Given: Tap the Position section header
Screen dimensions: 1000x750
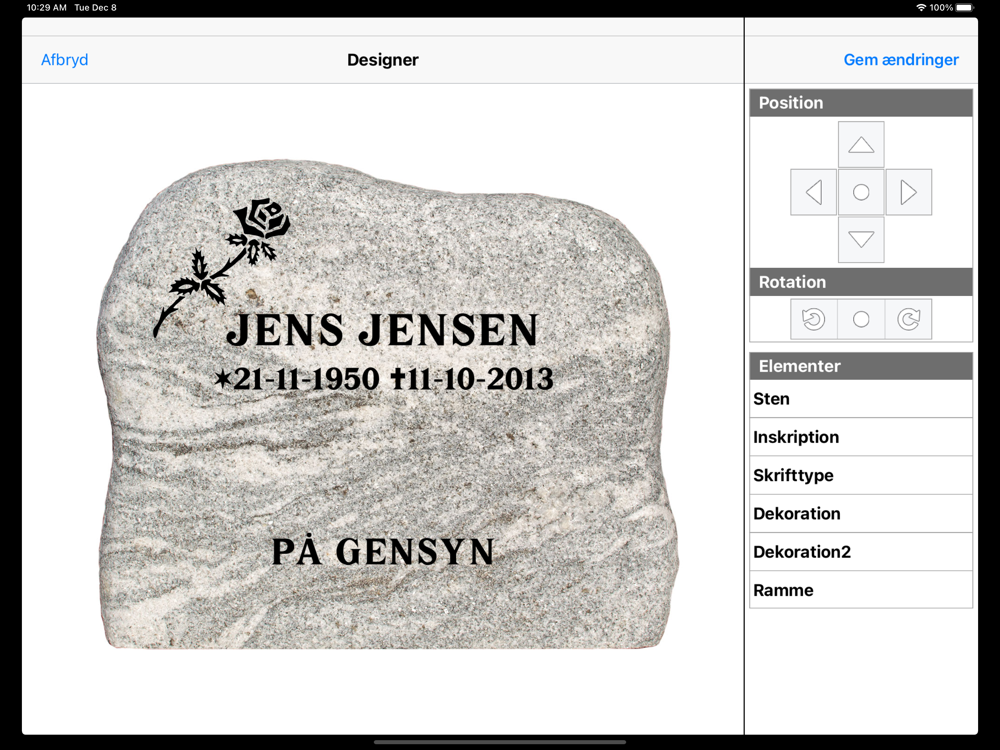Looking at the screenshot, I should (861, 103).
